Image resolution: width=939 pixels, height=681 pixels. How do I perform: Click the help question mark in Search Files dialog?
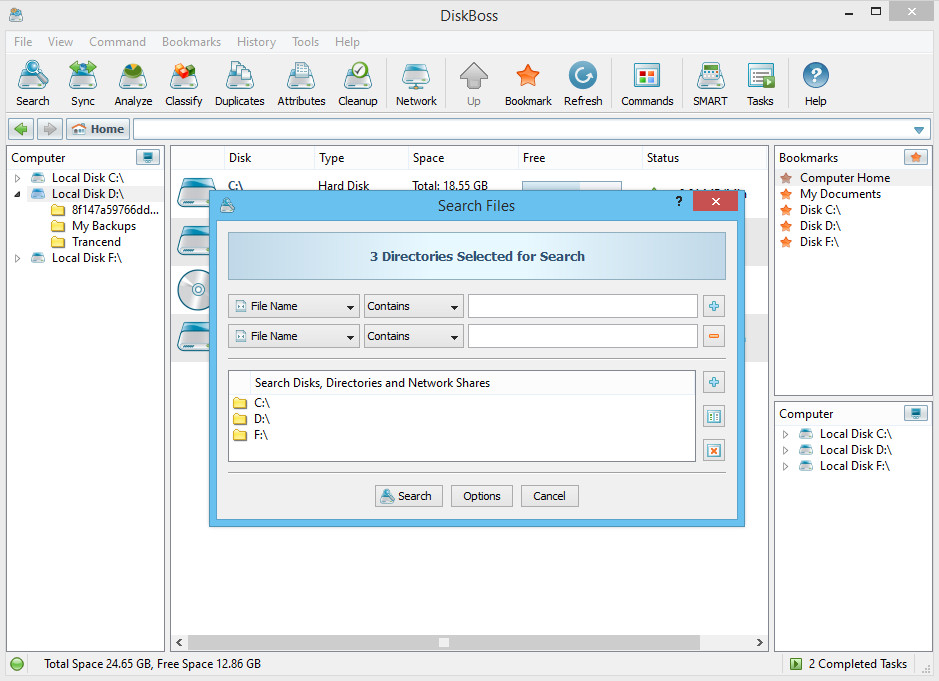pos(678,201)
